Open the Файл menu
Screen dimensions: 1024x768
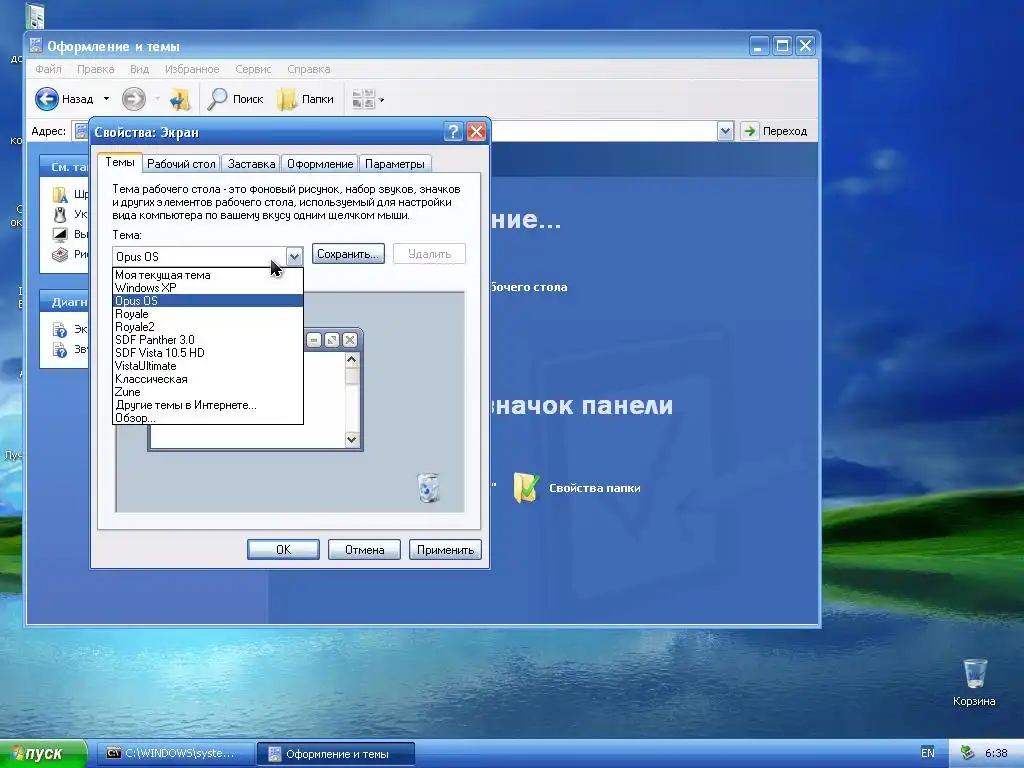point(48,69)
